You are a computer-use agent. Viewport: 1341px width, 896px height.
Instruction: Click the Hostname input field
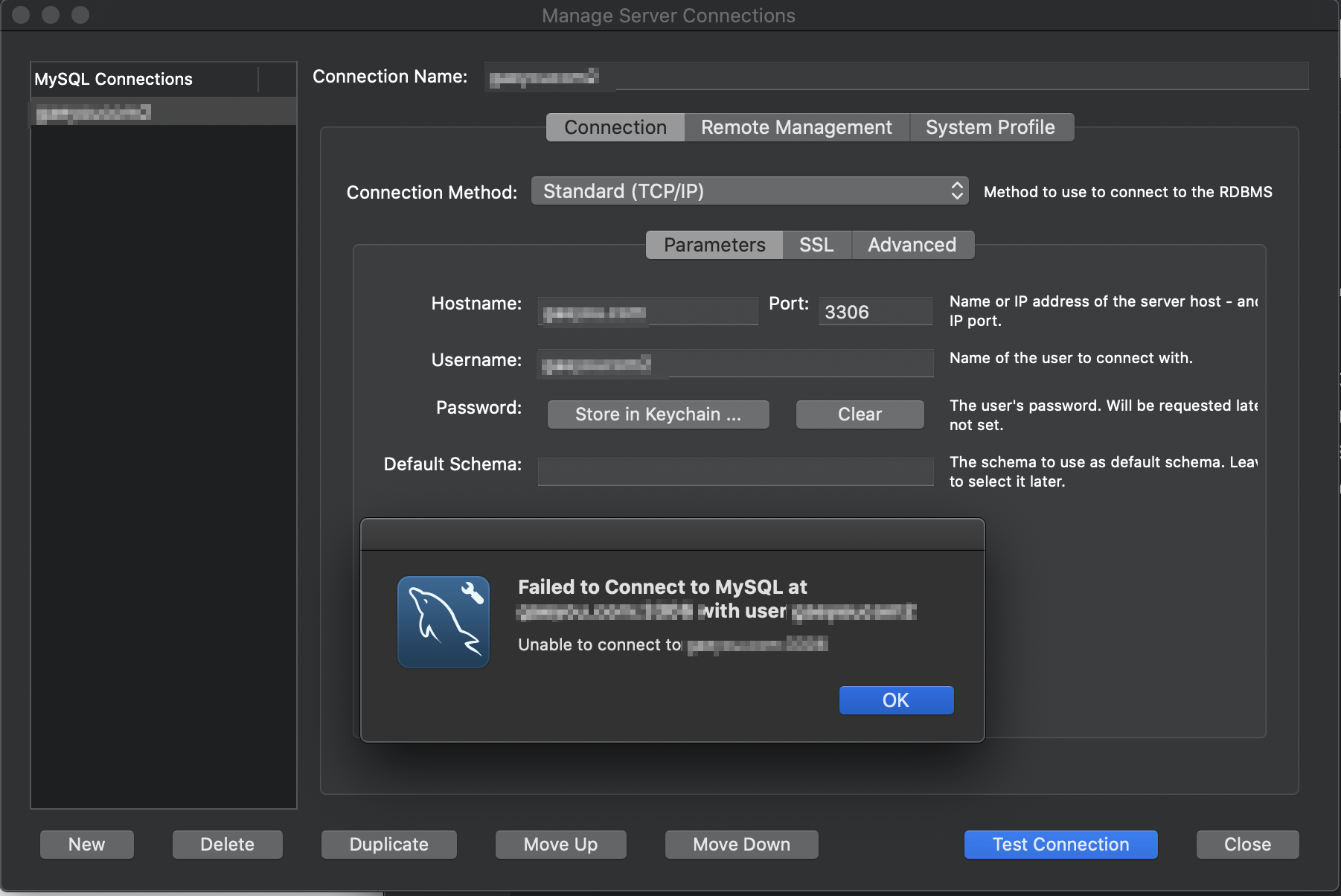point(647,311)
